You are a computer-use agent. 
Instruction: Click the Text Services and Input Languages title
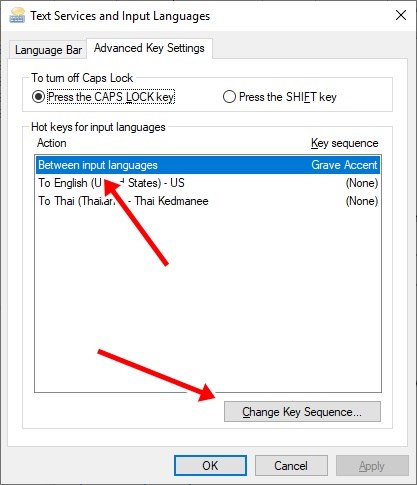120,16
